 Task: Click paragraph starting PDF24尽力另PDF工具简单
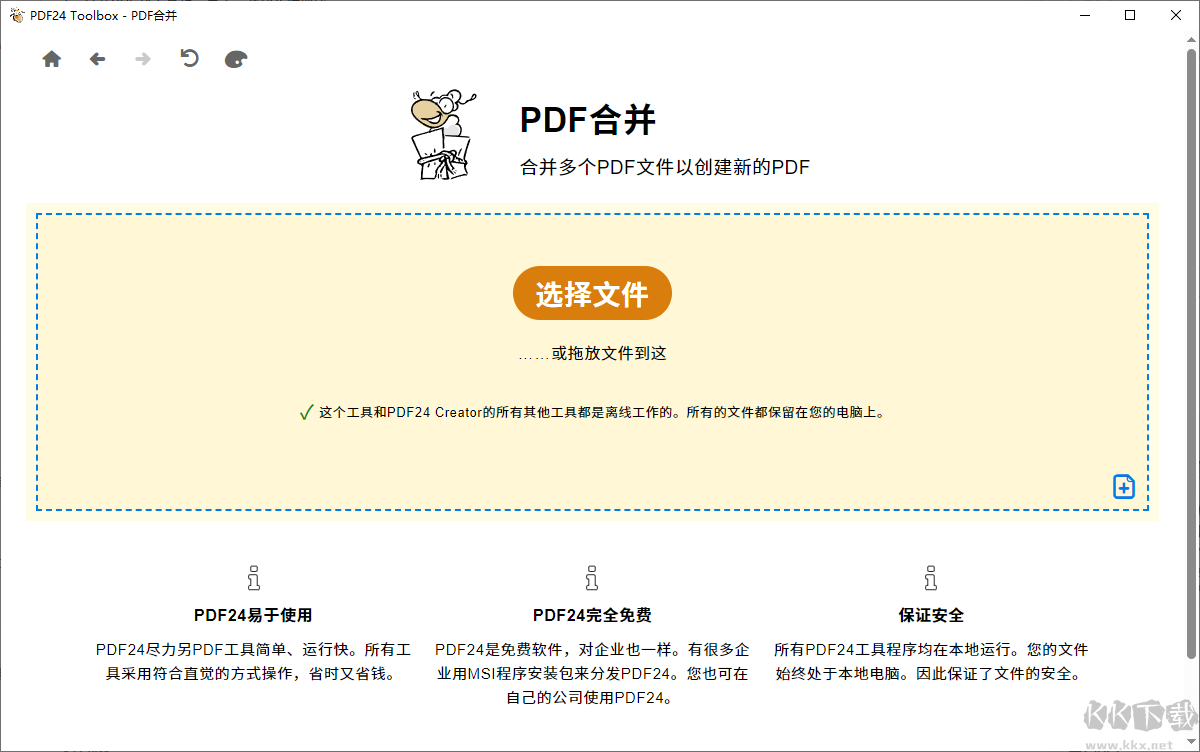click(x=253, y=661)
